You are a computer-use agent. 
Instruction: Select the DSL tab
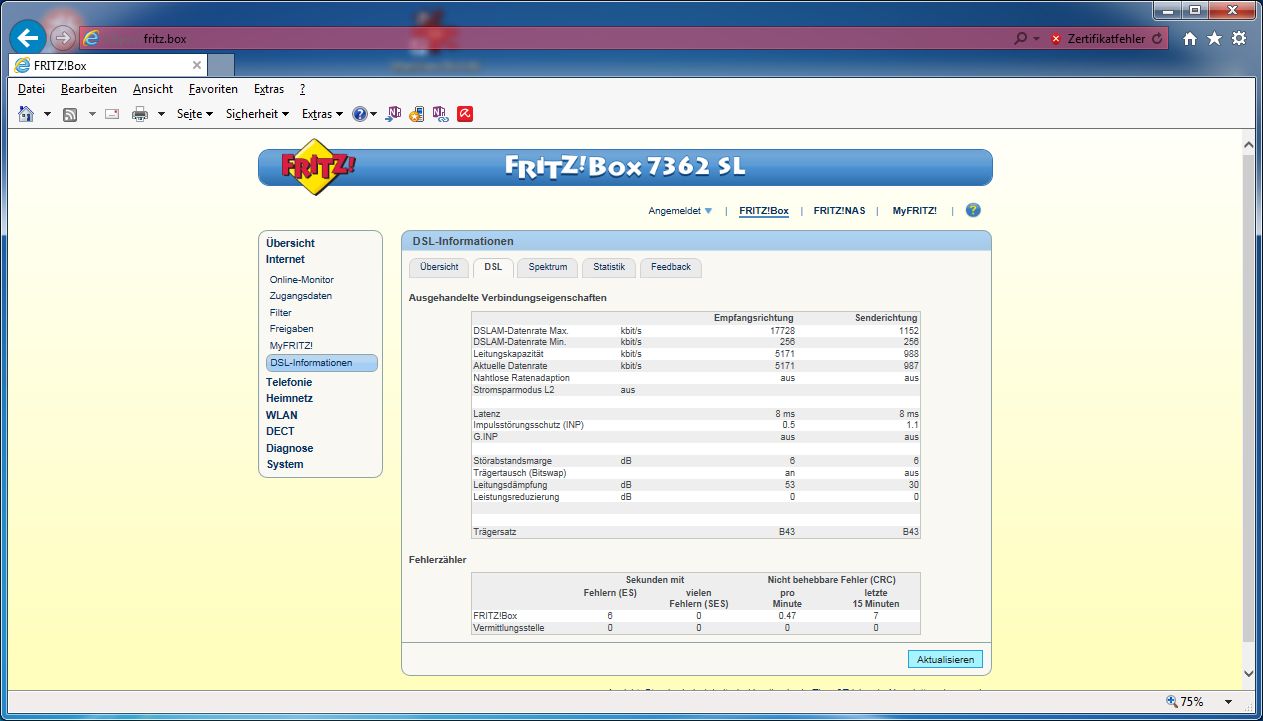493,267
